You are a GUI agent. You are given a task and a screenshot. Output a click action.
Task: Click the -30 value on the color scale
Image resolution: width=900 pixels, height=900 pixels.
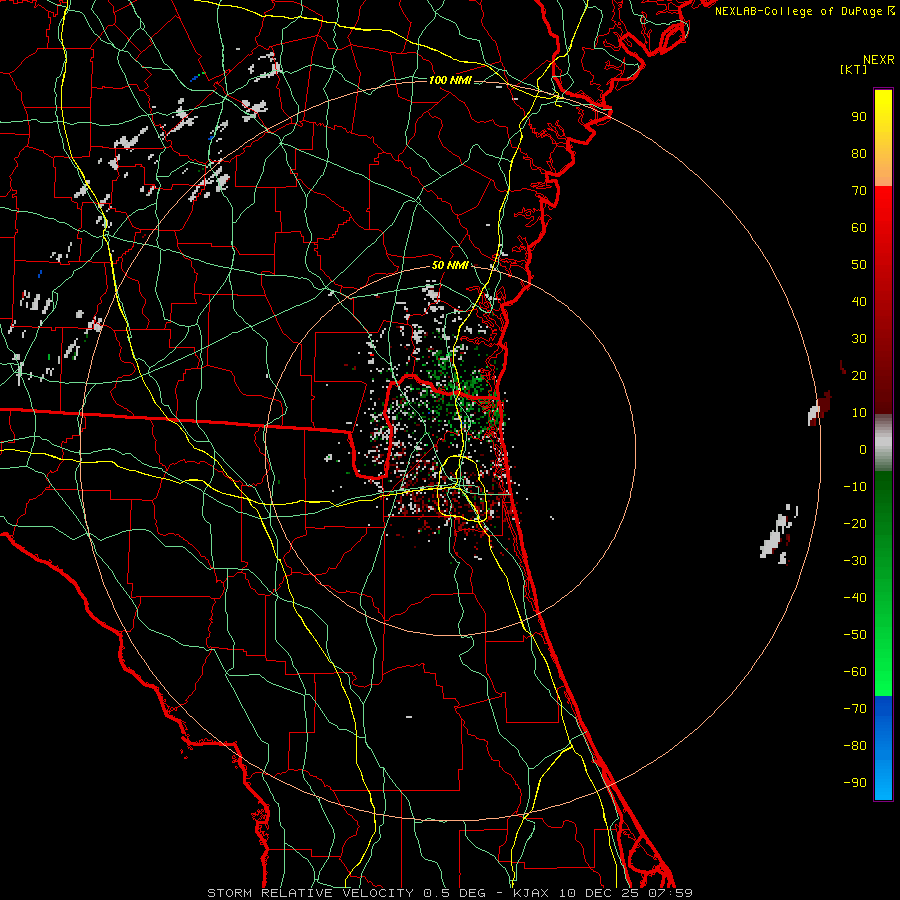click(x=855, y=561)
